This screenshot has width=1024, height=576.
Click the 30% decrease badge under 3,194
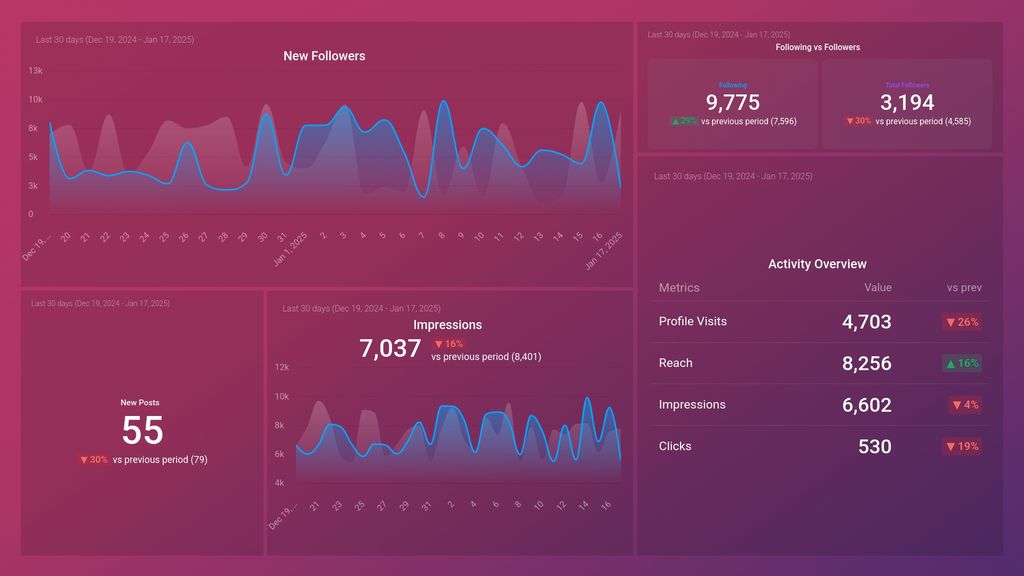pos(859,121)
